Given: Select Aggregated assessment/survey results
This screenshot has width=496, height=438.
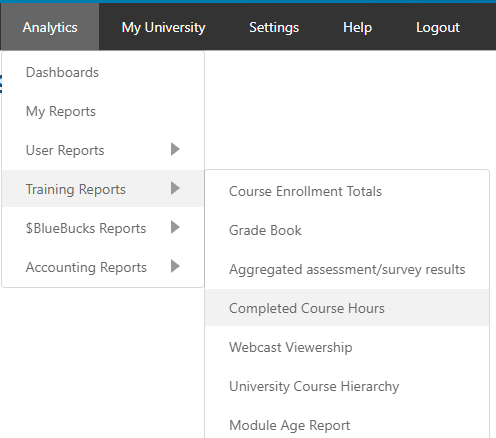Looking at the screenshot, I should (347, 269).
